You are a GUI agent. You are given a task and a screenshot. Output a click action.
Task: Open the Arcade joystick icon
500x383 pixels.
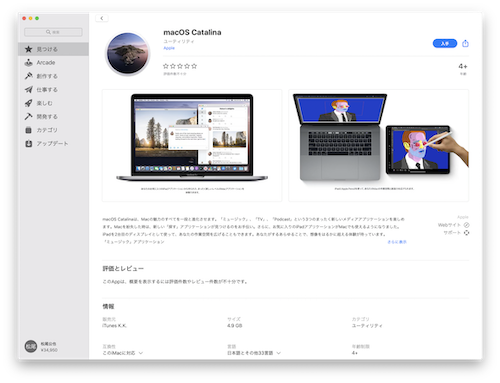29,63
